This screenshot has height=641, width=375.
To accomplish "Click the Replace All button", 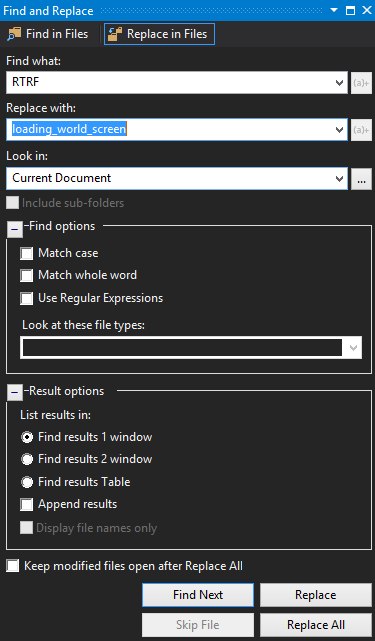I will click(x=316, y=625).
